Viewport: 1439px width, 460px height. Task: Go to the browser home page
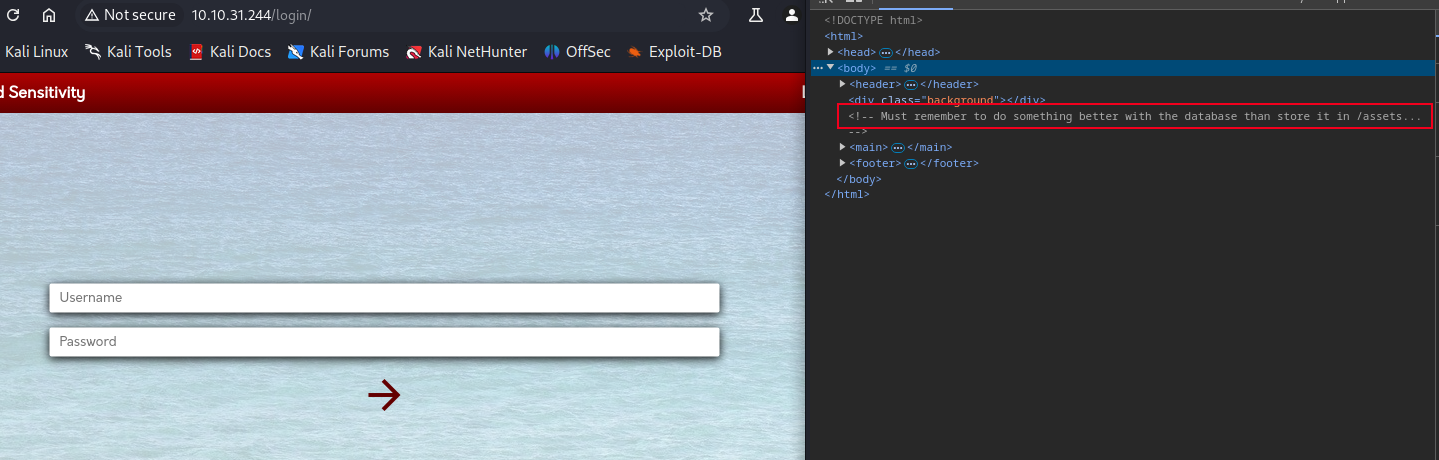tap(49, 15)
